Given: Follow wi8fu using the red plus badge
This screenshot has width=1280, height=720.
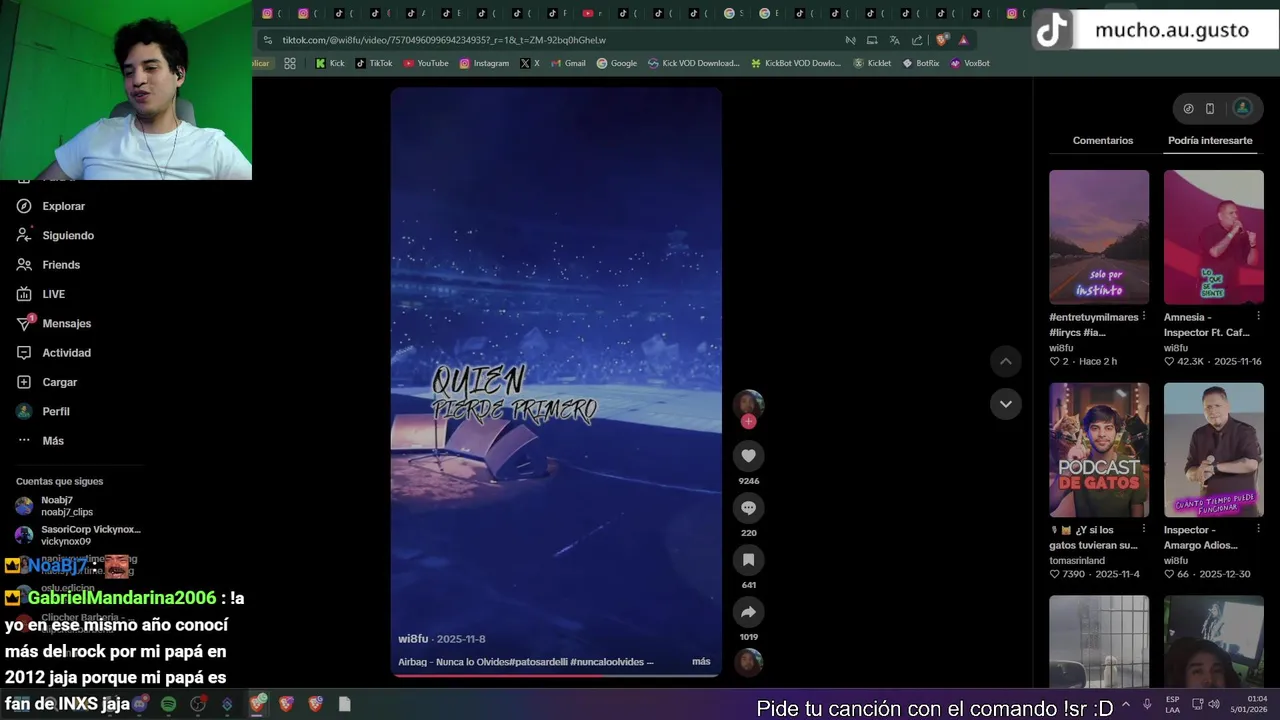Looking at the screenshot, I should coord(748,421).
